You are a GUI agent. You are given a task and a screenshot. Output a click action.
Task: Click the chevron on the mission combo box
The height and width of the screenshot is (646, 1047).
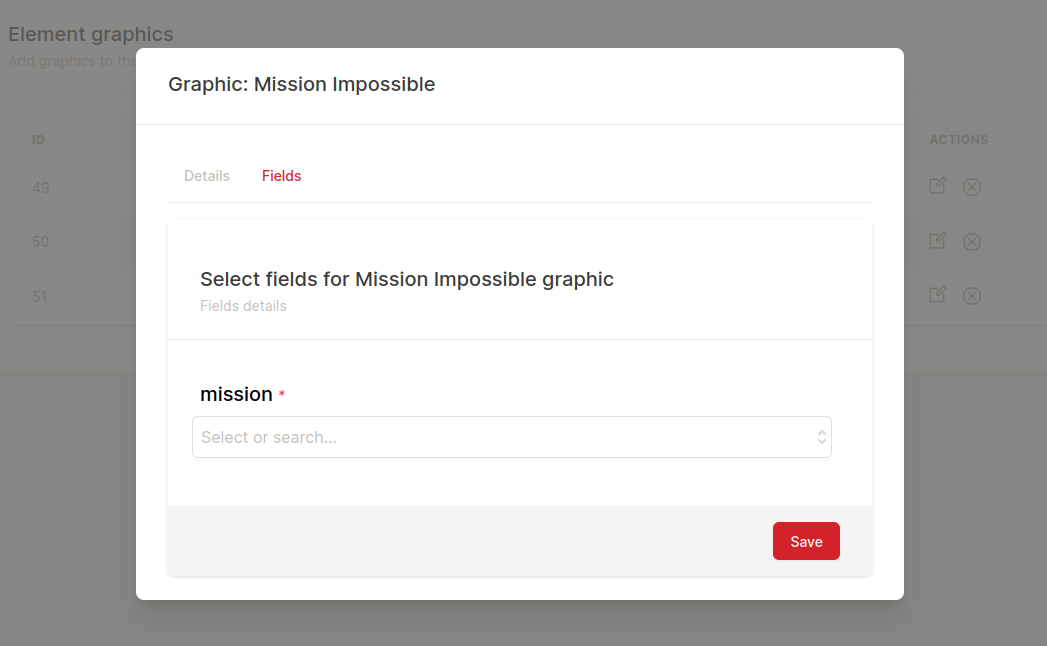coord(820,437)
